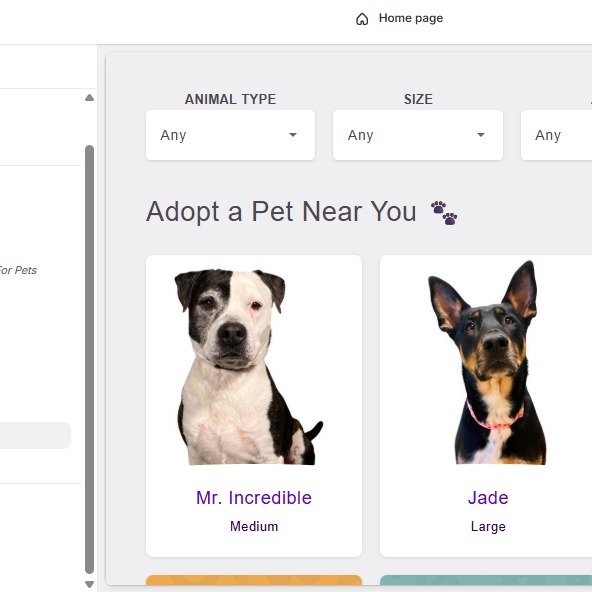Click the Animal Type dropdown arrow
This screenshot has width=592, height=592.
tap(293, 135)
